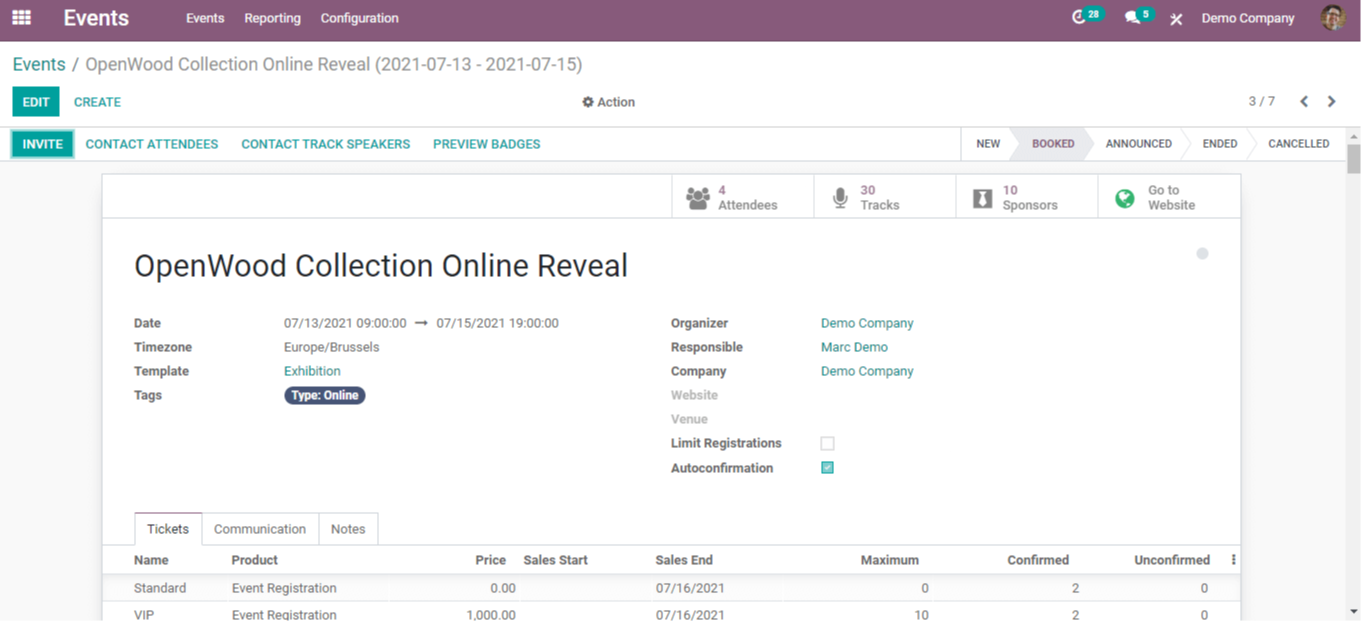Viewport: 1361px width, 621px height.
Task: Open the tickets column options icon
Action: click(1233, 560)
